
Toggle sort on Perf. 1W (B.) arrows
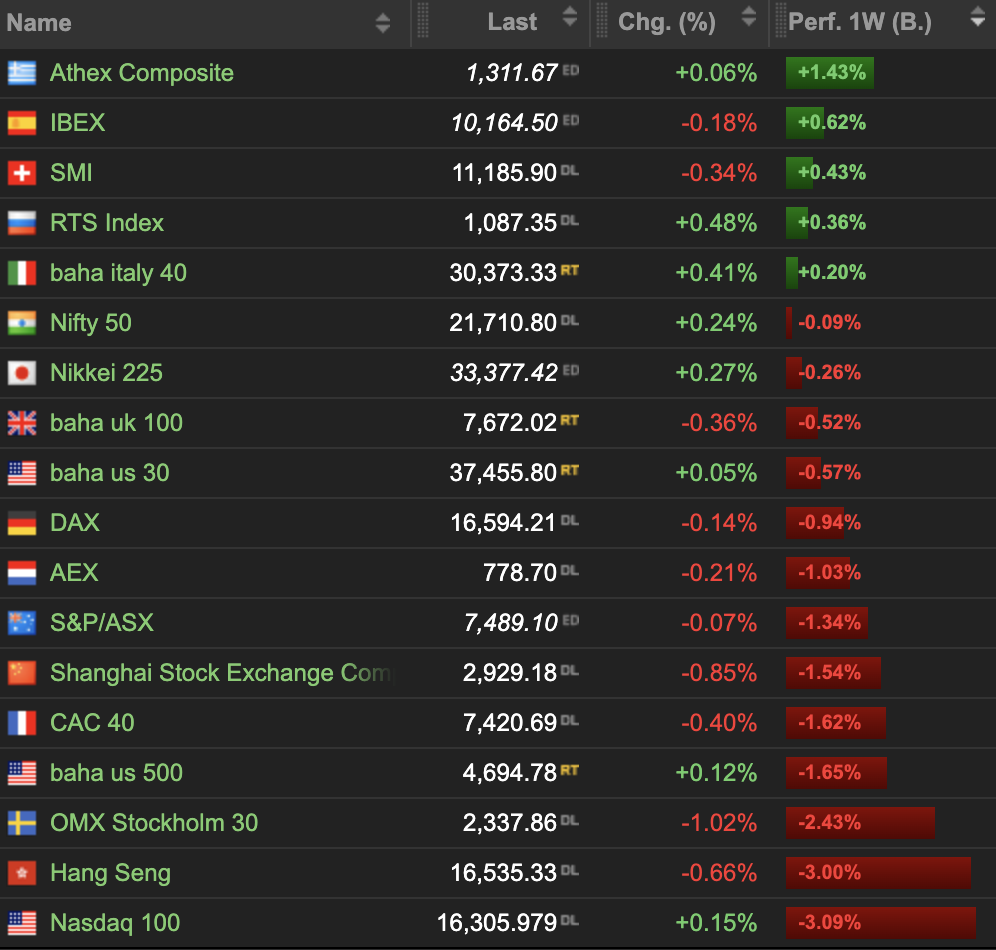click(x=977, y=18)
